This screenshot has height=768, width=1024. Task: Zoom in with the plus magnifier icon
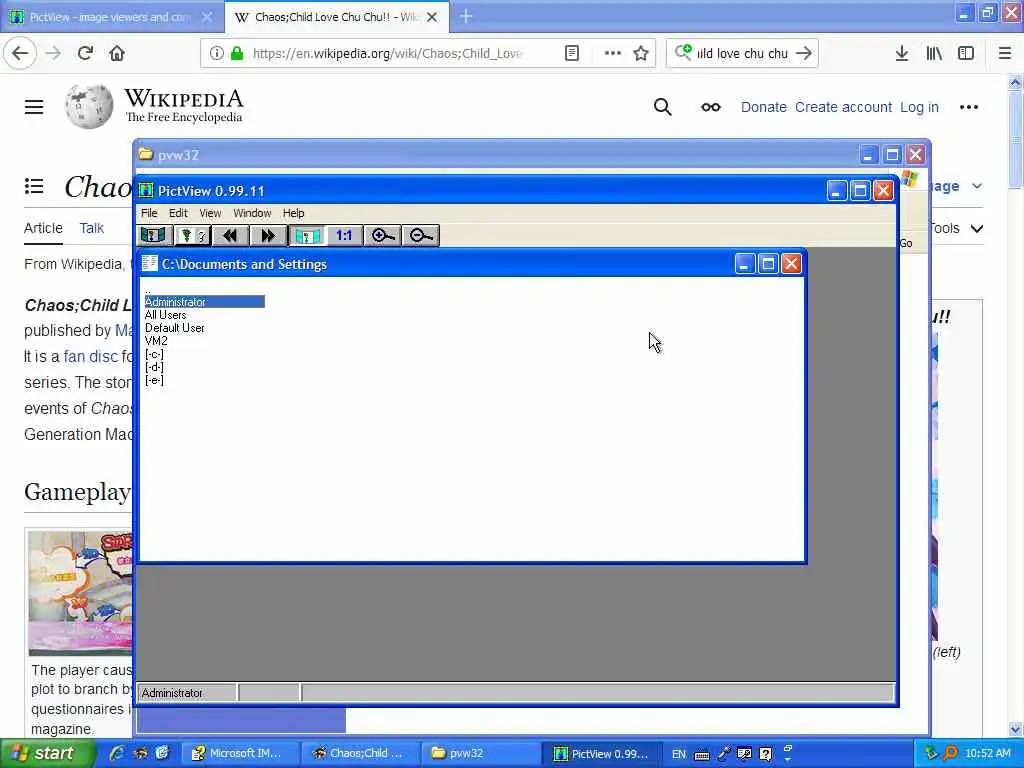(383, 236)
